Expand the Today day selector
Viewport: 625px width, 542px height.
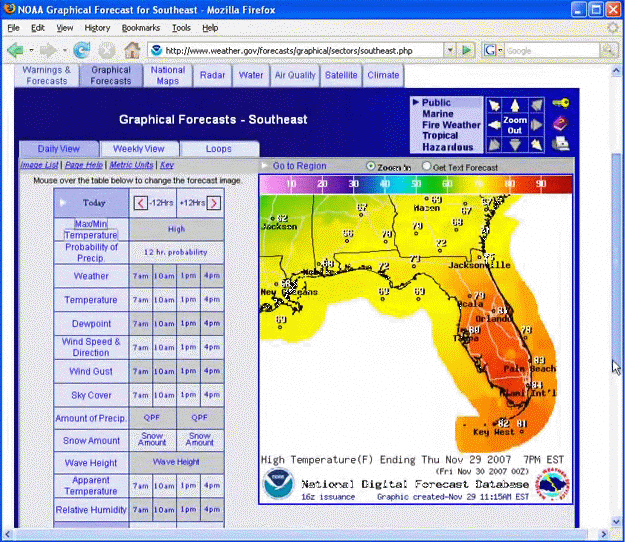tap(91, 202)
